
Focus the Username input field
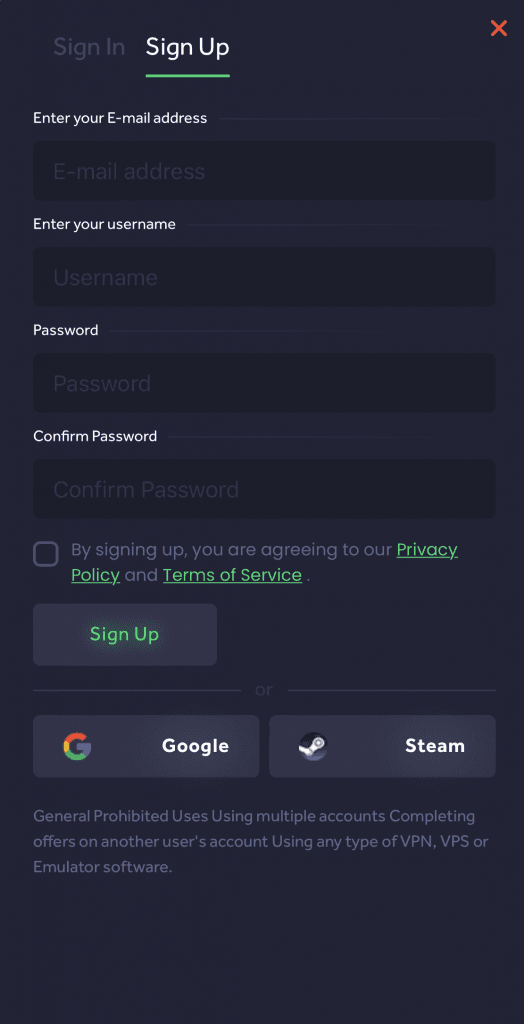264,277
